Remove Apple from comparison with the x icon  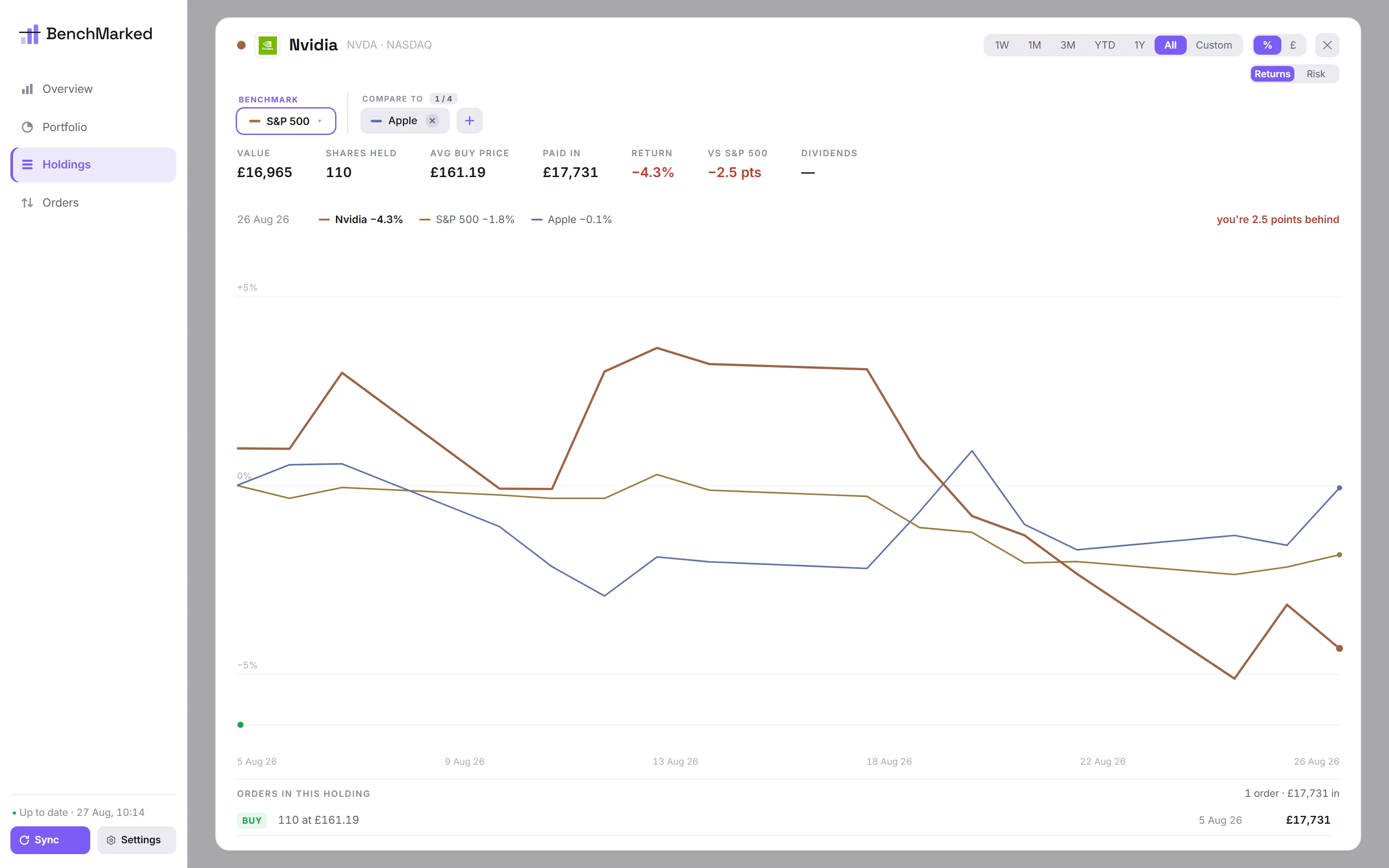[432, 121]
